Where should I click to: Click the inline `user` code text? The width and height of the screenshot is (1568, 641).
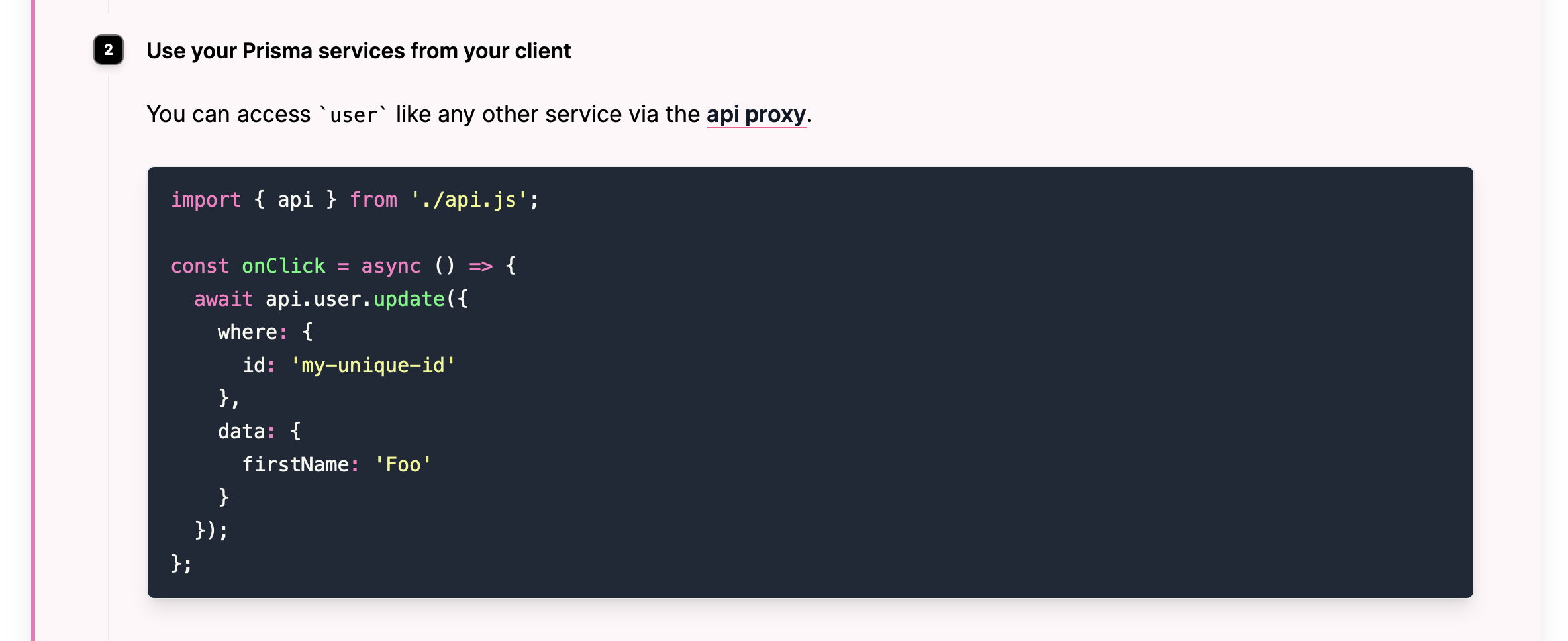tap(354, 115)
